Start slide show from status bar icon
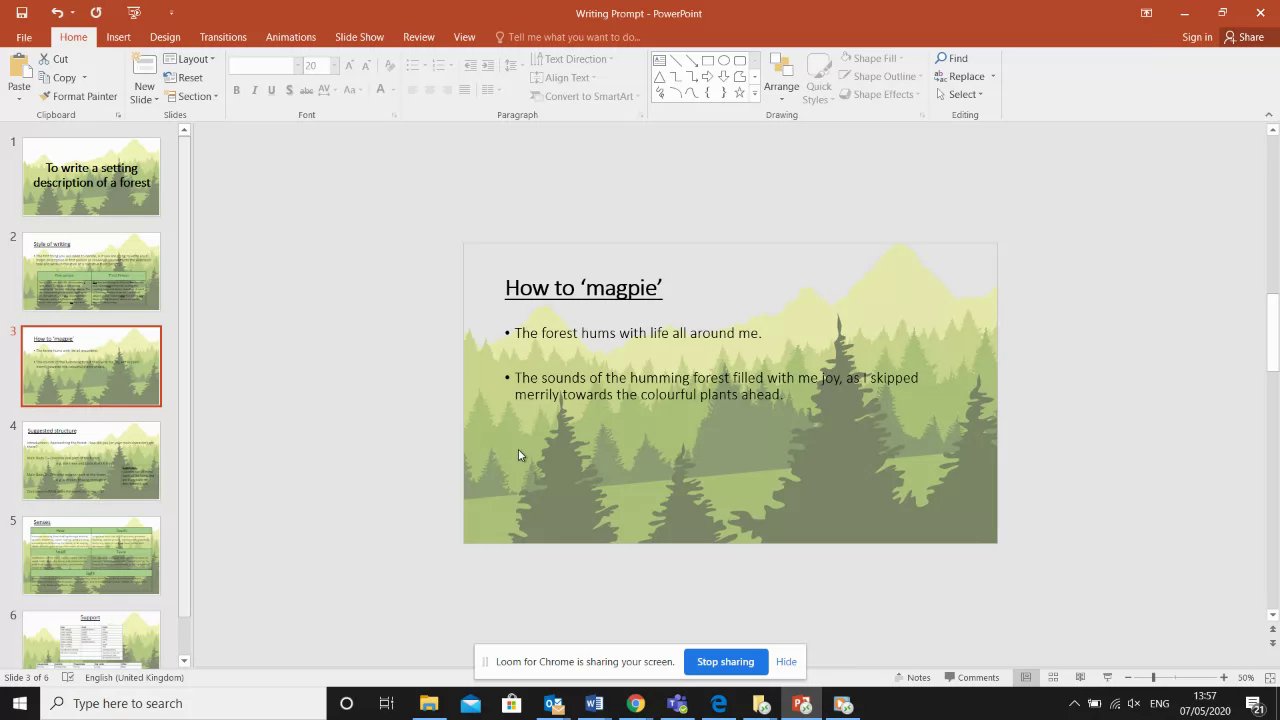 point(1107,678)
